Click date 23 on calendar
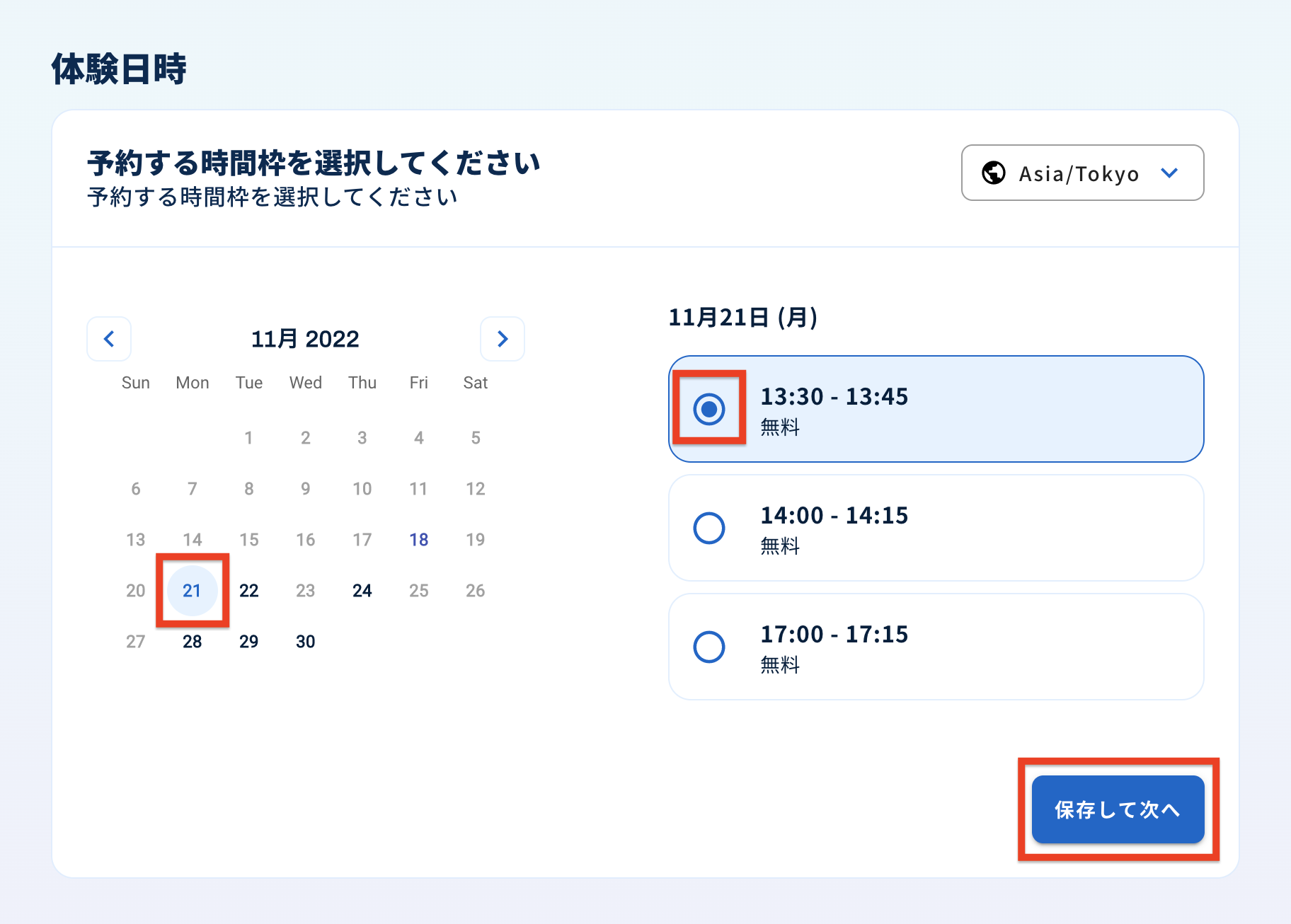 point(306,591)
